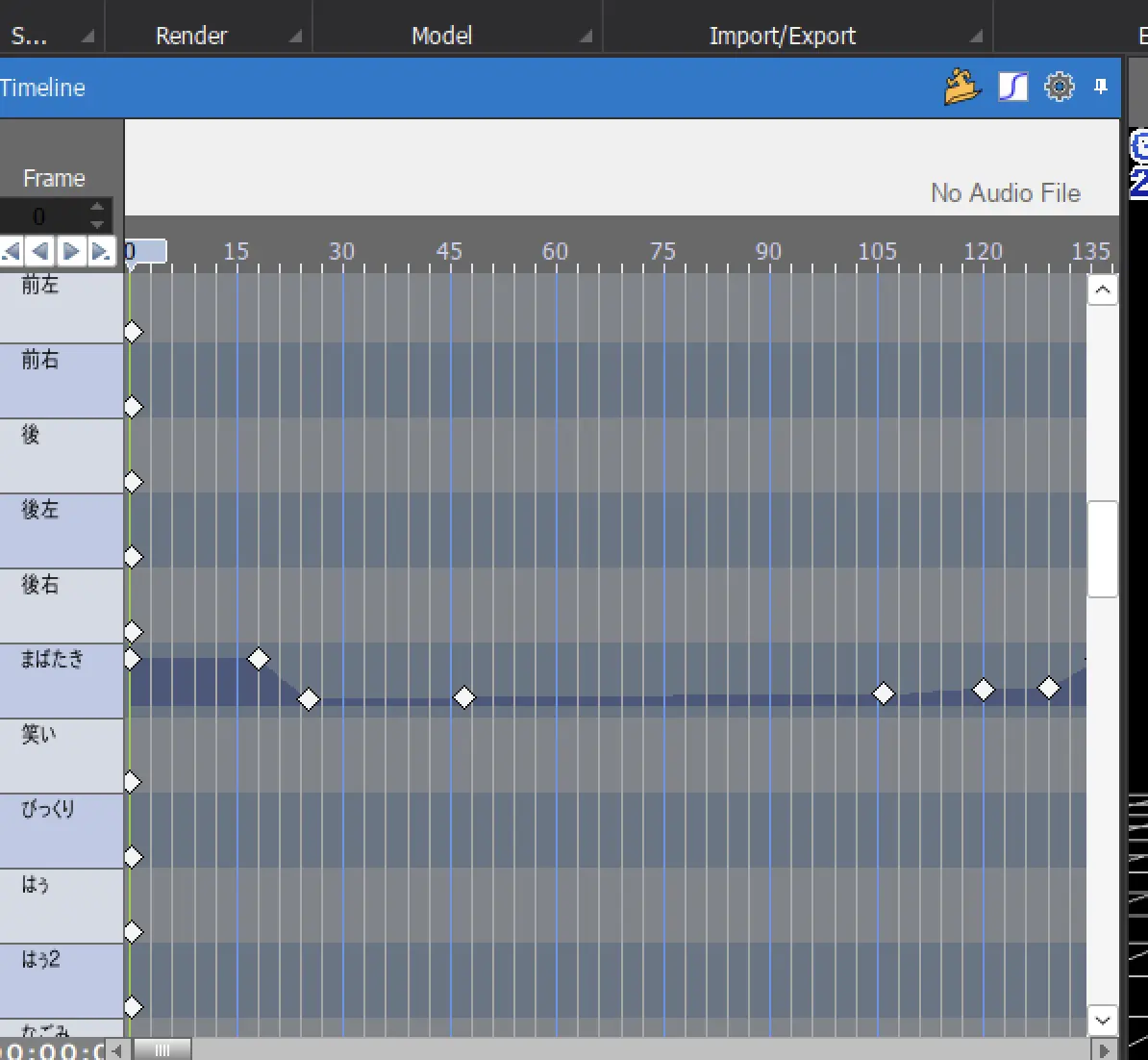This screenshot has width=1148, height=1060.
Task: Jump to next keyframe with dotted right arrow
Action: coord(101,251)
